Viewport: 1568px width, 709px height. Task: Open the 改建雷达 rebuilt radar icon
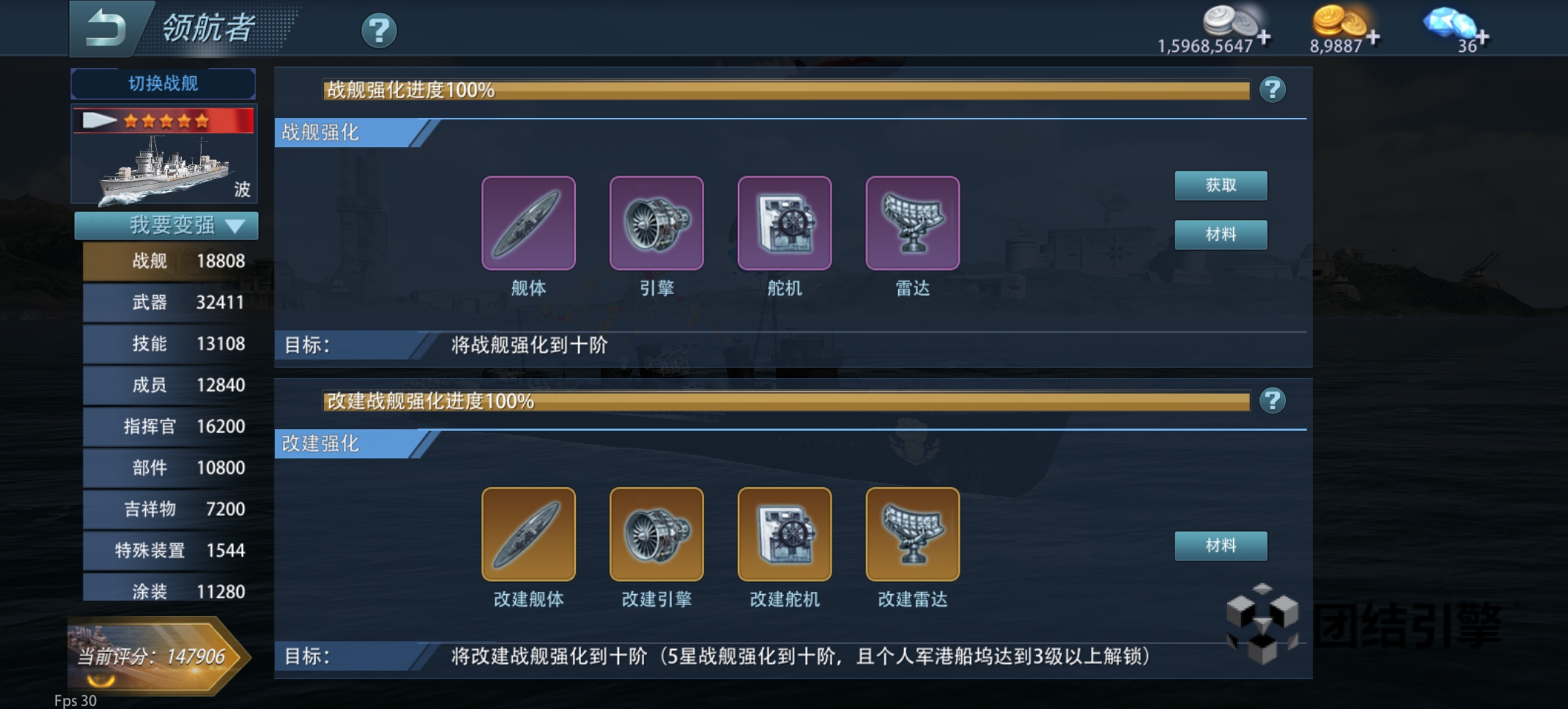(912, 533)
